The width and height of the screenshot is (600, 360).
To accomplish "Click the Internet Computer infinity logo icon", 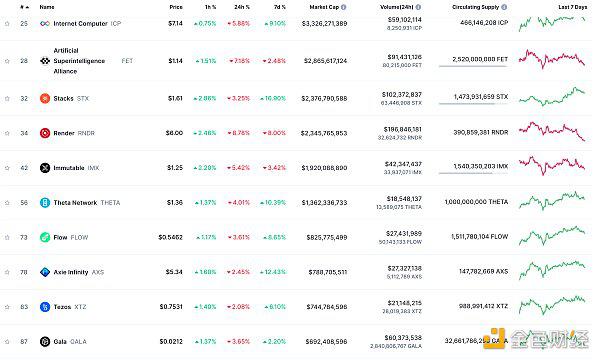I will tap(45, 24).
